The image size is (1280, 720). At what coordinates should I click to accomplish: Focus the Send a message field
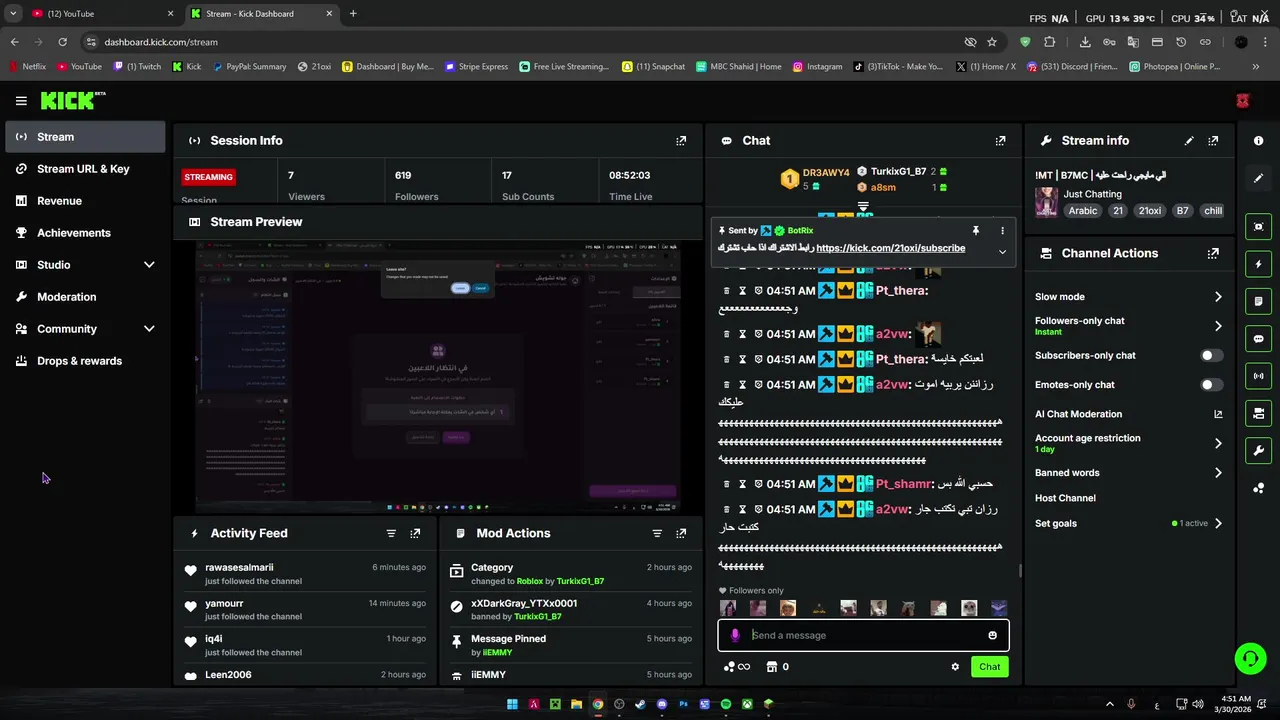(x=865, y=635)
